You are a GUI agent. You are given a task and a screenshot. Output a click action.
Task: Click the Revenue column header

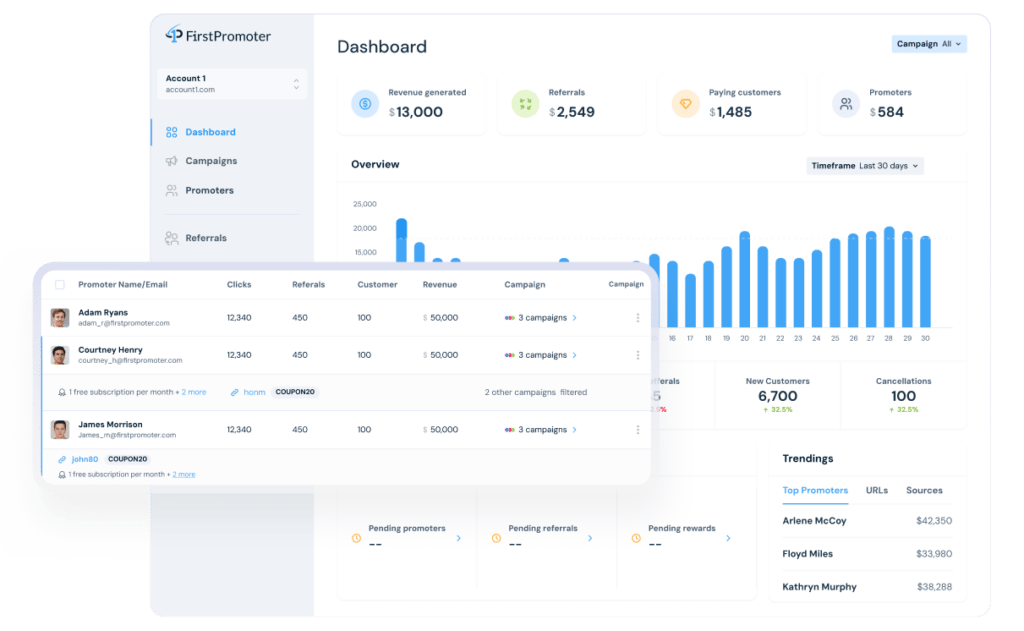pos(440,285)
